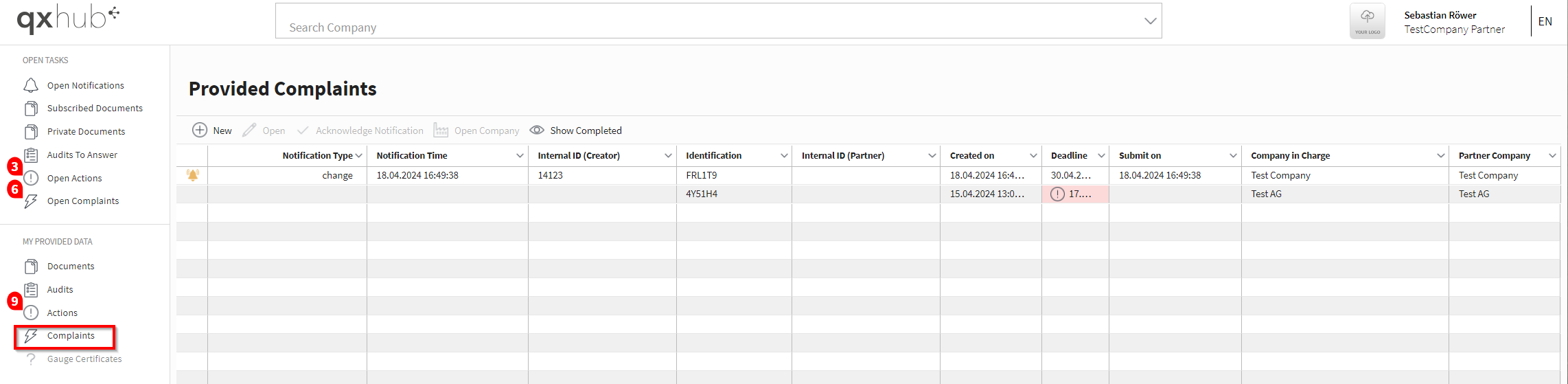Select the complaint row with identification 4Y51H4
Screen dimensions: 1568x384
click(868, 194)
